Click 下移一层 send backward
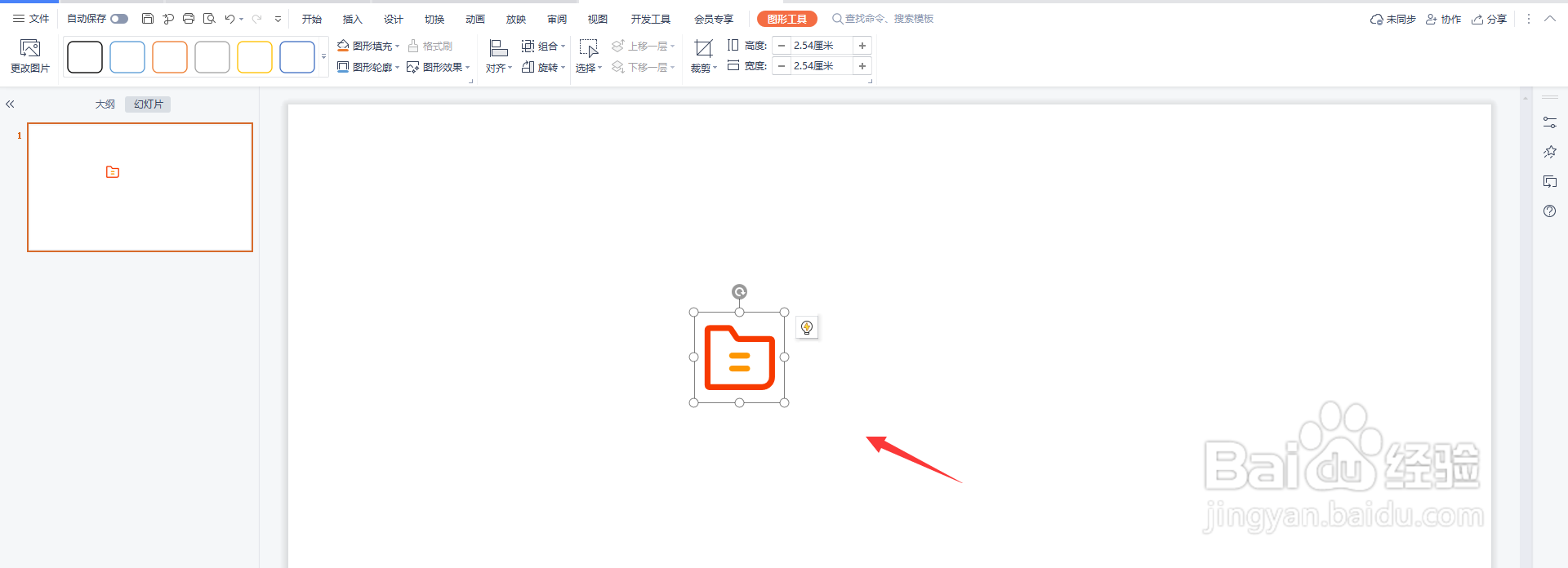Viewport: 1568px width, 568px height. tap(644, 67)
